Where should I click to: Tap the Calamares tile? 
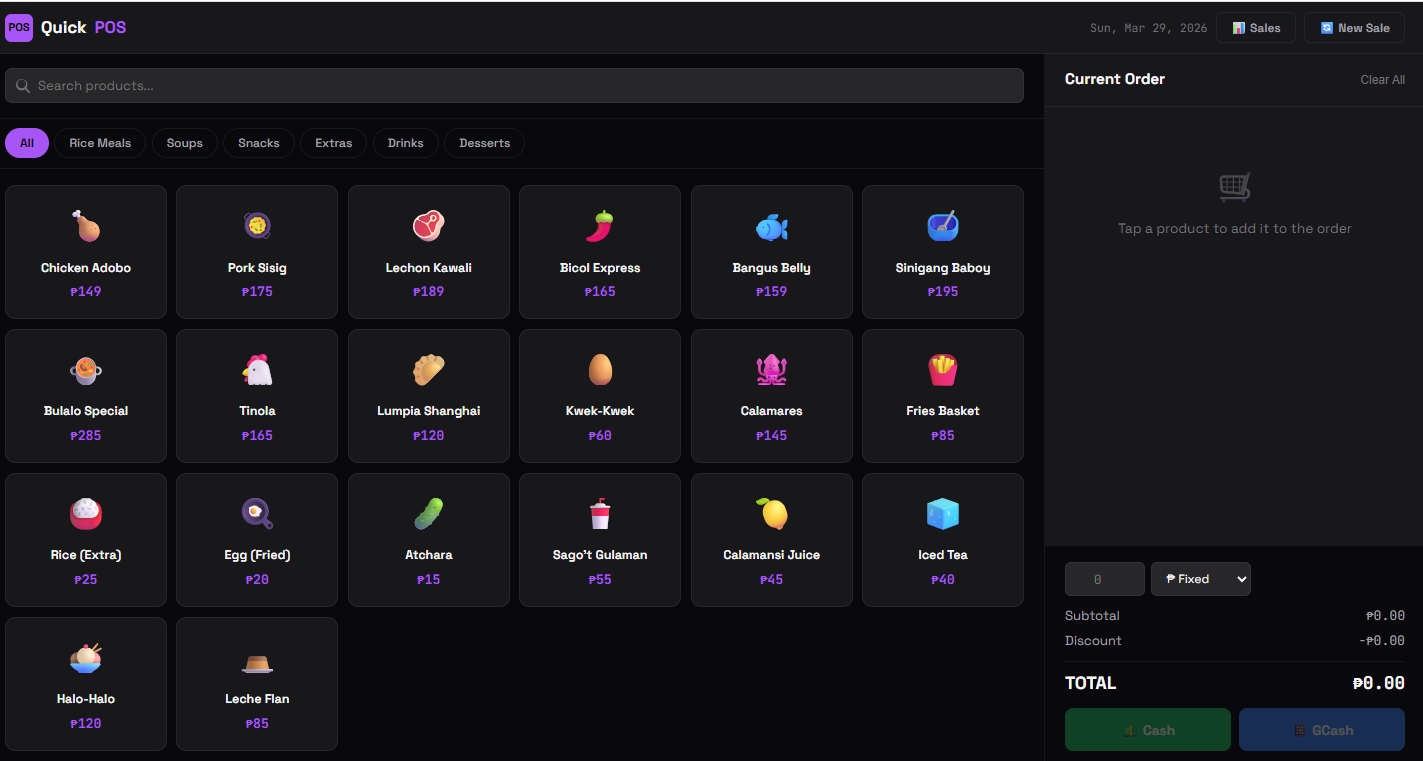[x=771, y=396]
